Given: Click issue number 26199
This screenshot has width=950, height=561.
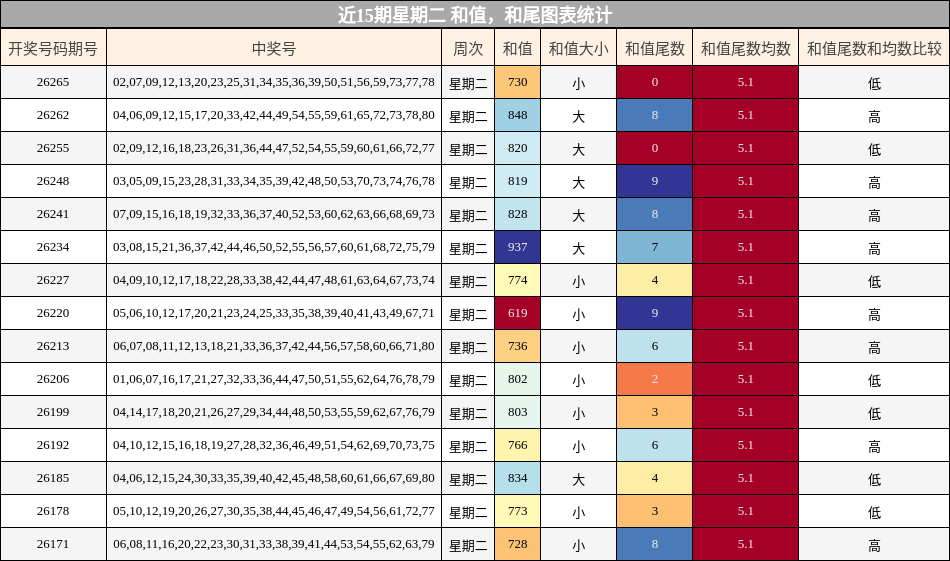Looking at the screenshot, I should point(53,413).
